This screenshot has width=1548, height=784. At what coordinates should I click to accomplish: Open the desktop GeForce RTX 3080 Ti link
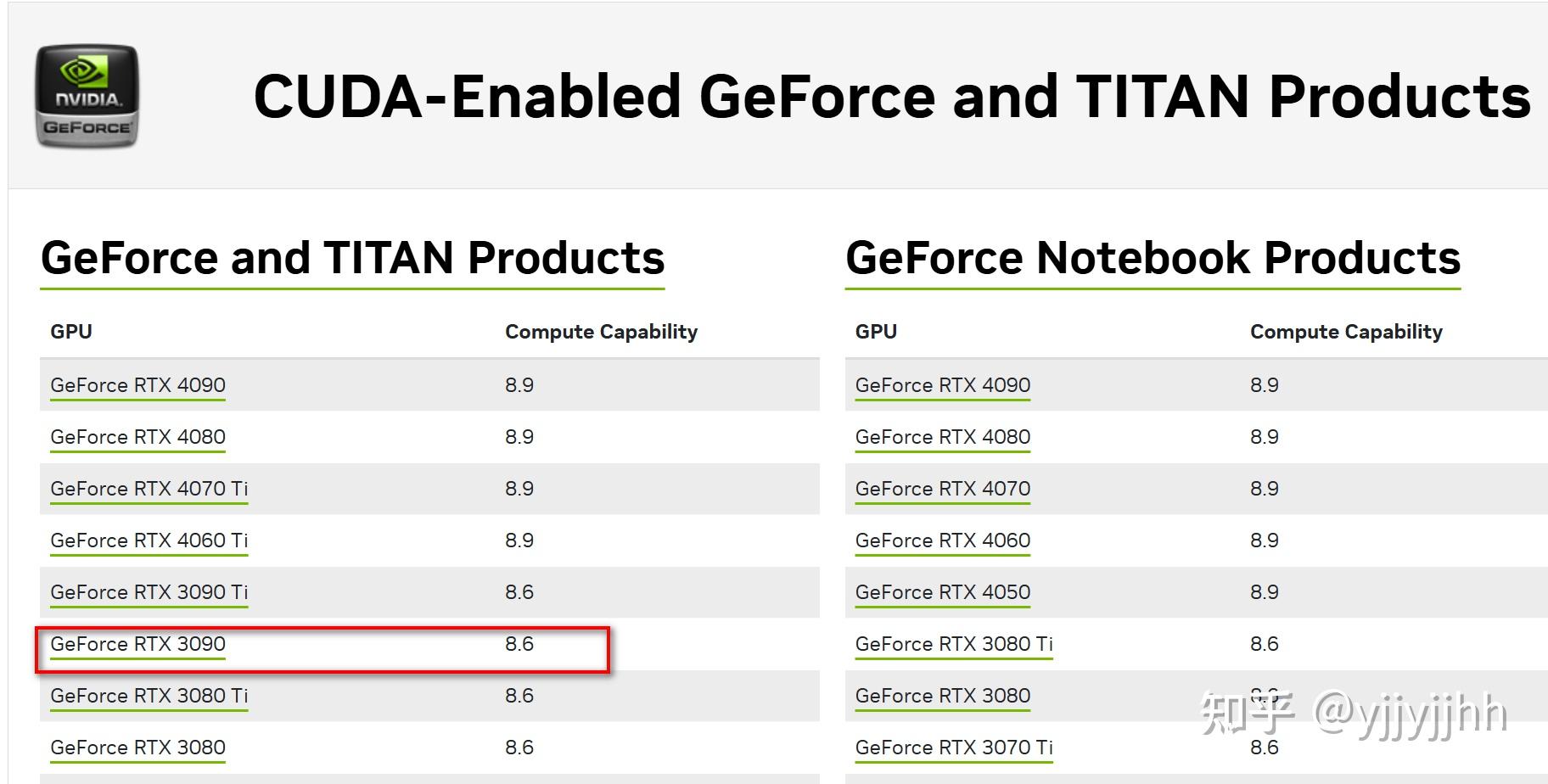click(x=149, y=696)
